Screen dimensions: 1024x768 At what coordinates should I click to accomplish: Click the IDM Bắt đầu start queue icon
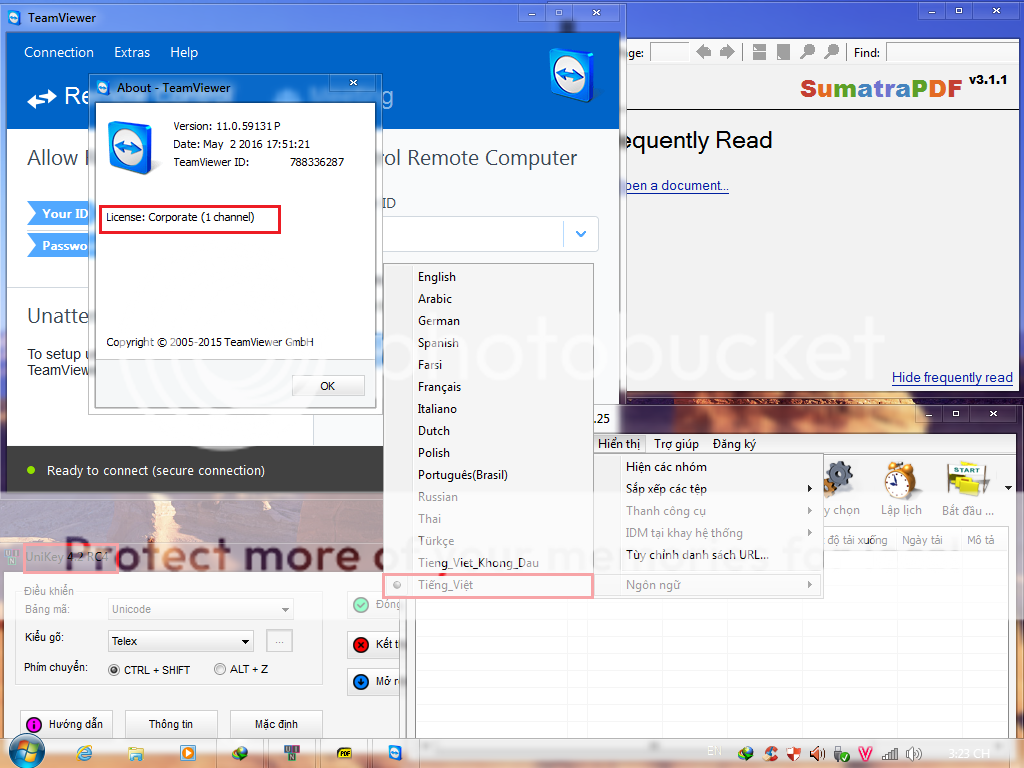tap(967, 482)
